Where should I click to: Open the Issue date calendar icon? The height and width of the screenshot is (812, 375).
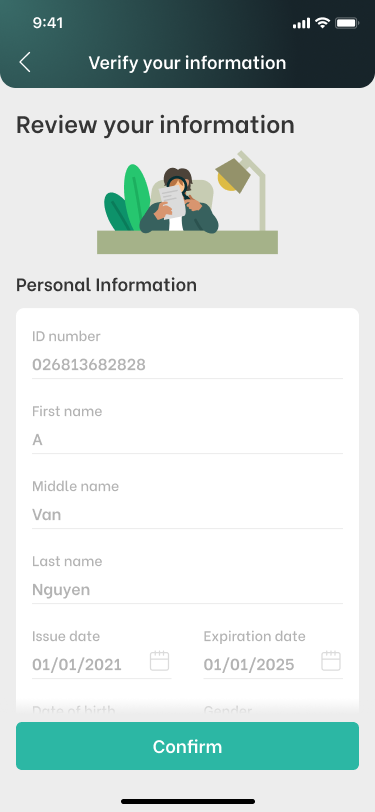[x=160, y=661]
